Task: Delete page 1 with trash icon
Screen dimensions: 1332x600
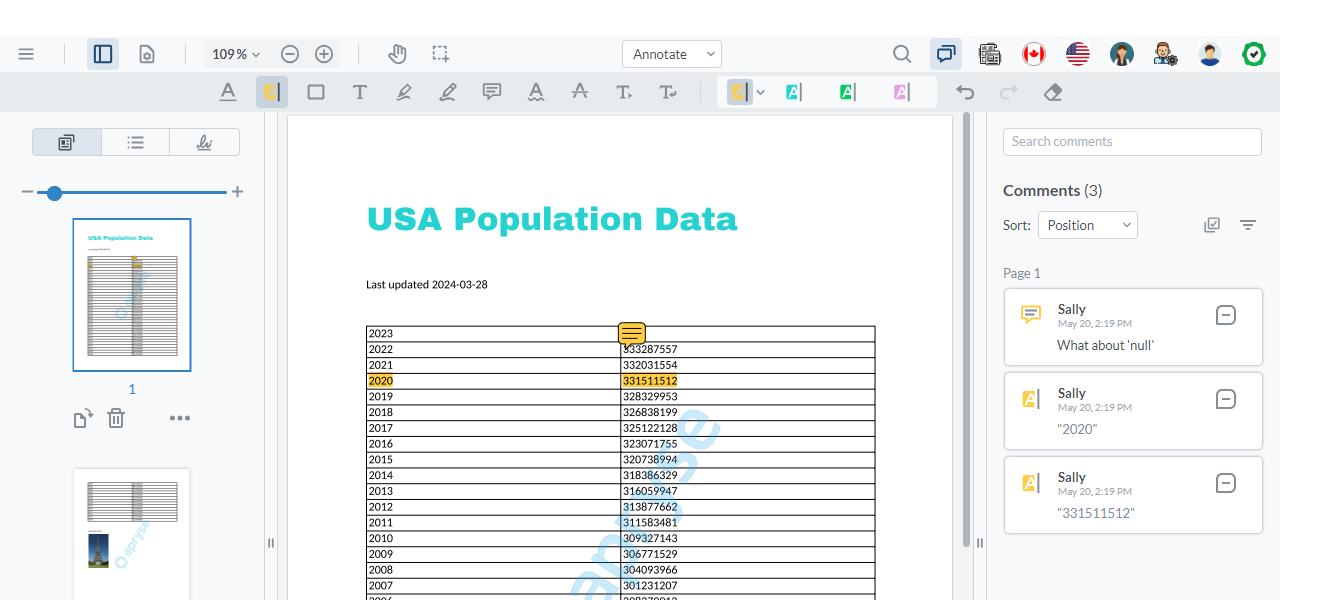Action: pos(116,418)
